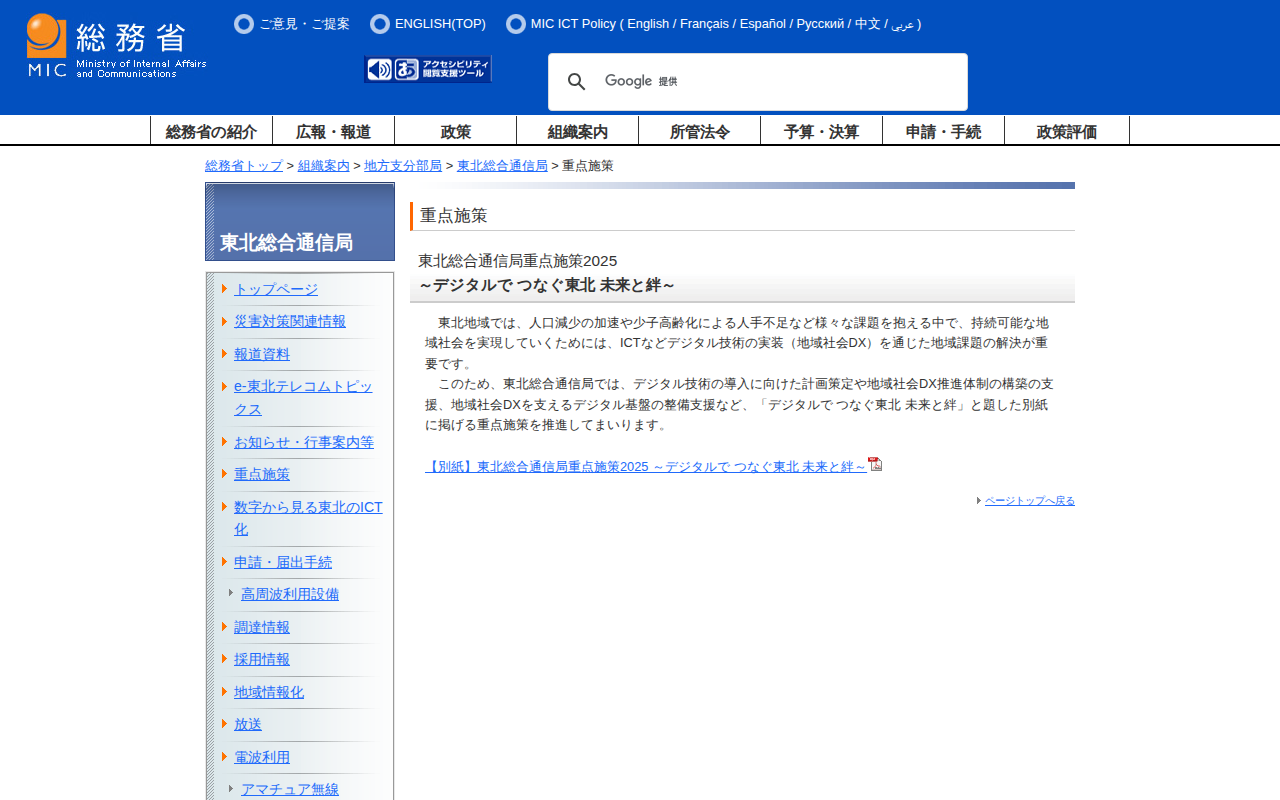Select 申請・手続 in the navigation bar

point(943,131)
